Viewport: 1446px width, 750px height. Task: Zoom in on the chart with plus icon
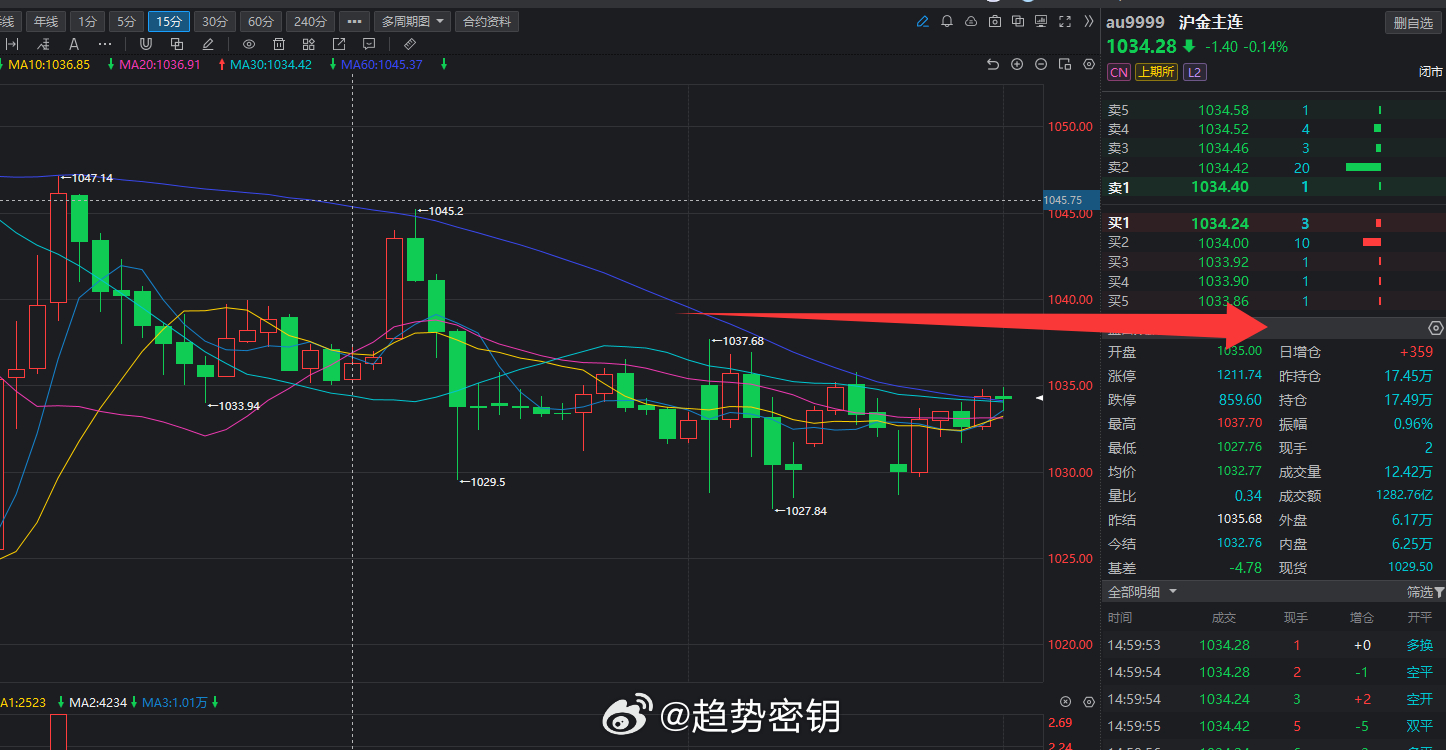[1017, 64]
